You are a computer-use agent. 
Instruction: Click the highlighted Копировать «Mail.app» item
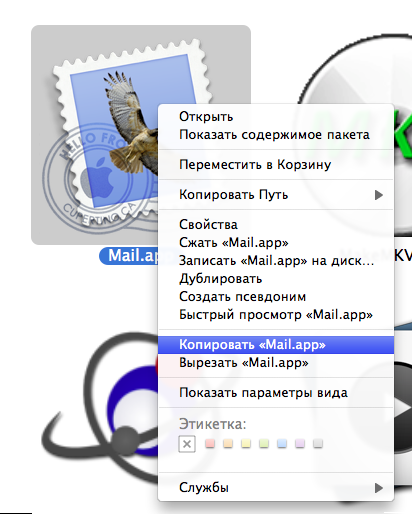coord(275,345)
